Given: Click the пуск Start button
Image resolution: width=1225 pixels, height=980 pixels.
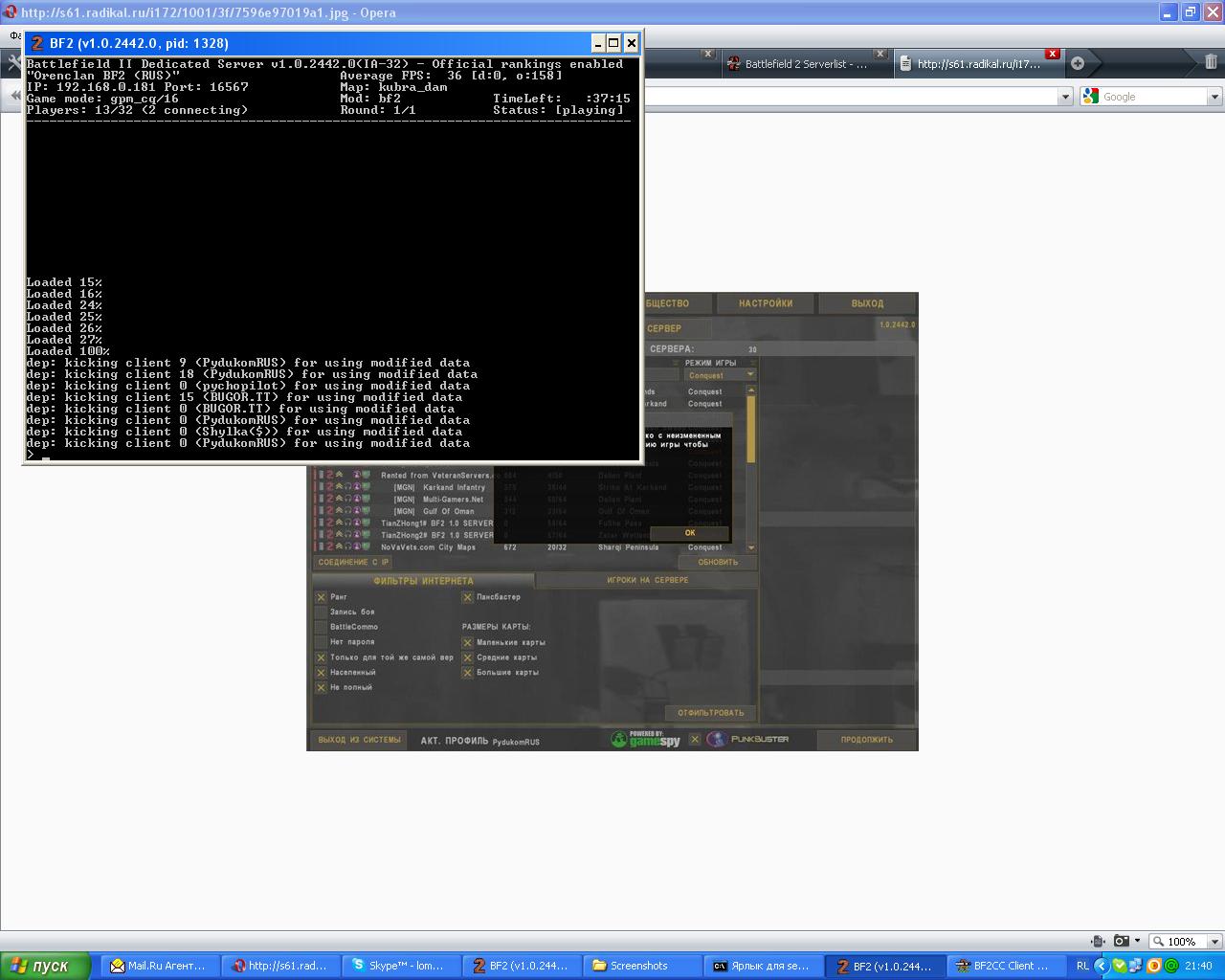Looking at the screenshot, I should click(45, 966).
